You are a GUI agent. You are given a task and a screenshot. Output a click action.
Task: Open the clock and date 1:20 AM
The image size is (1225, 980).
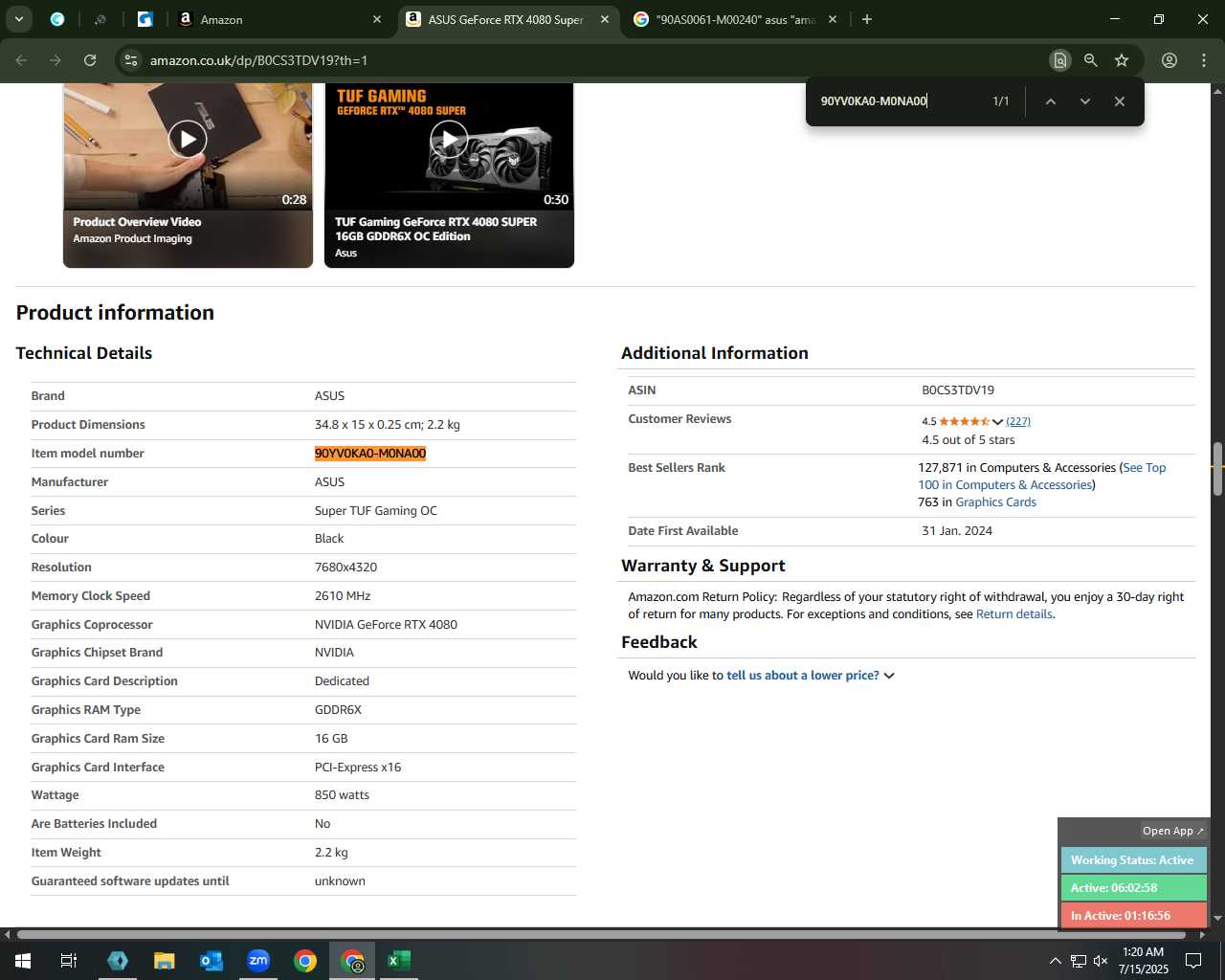(x=1144, y=961)
